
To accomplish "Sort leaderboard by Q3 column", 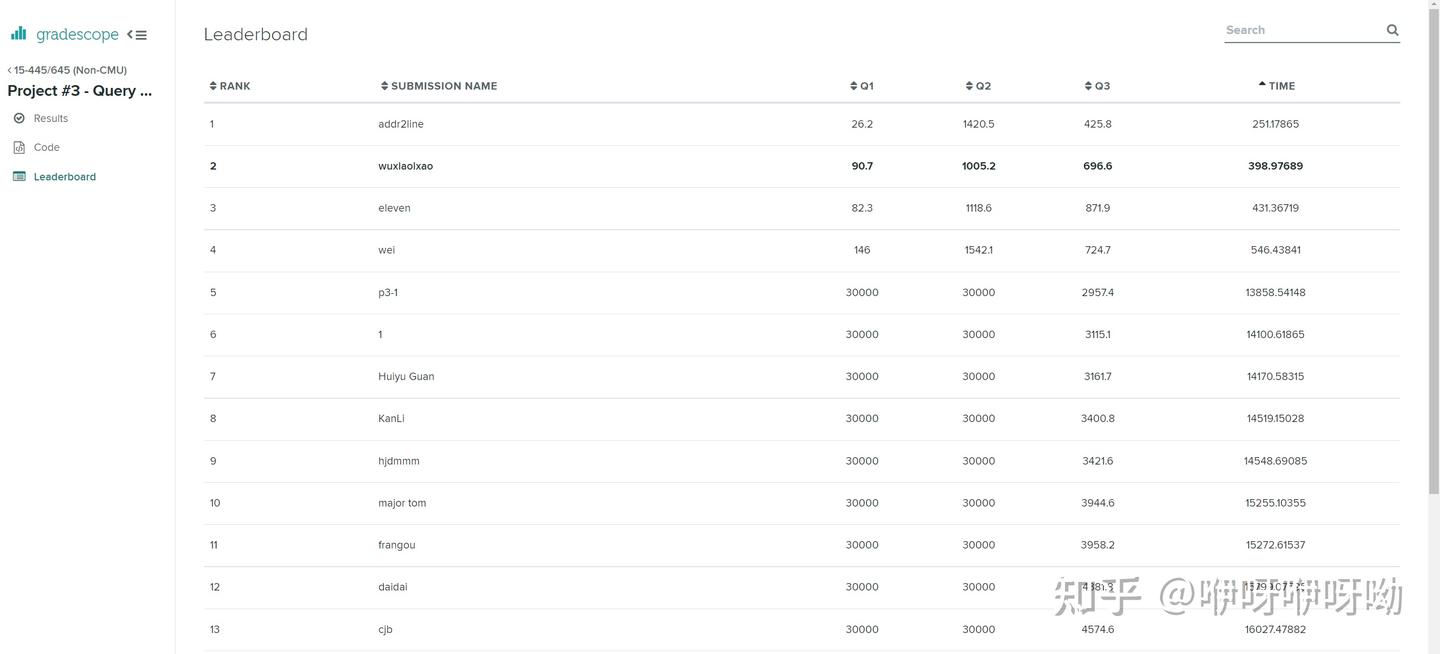I will [1097, 86].
